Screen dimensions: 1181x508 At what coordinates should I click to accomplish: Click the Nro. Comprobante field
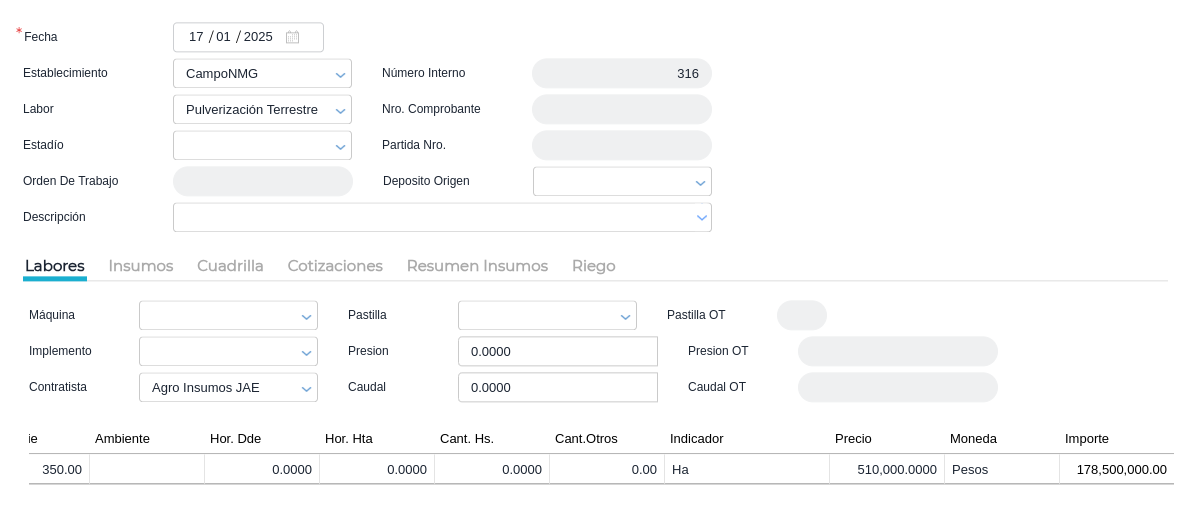click(621, 110)
